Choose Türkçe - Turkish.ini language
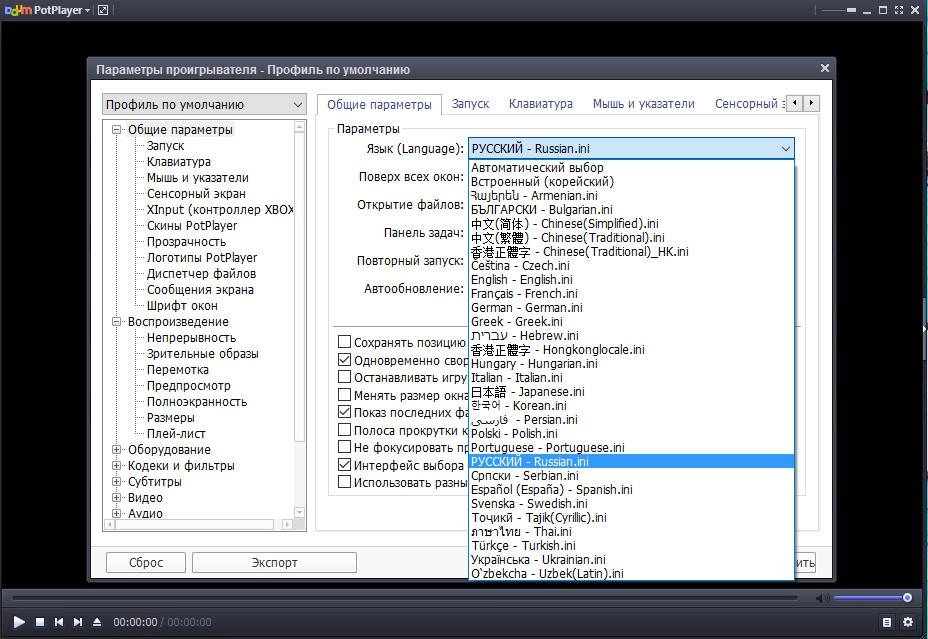 [x=631, y=546]
